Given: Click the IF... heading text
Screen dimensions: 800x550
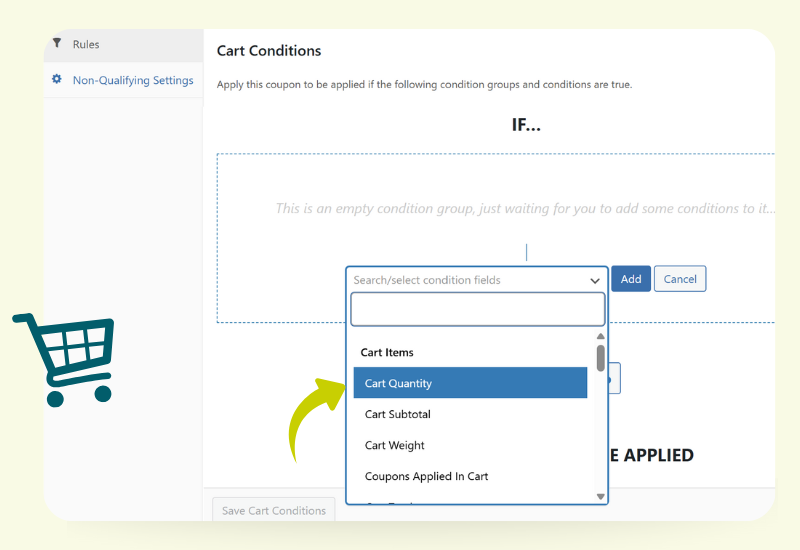Looking at the screenshot, I should pyautogui.click(x=526, y=125).
